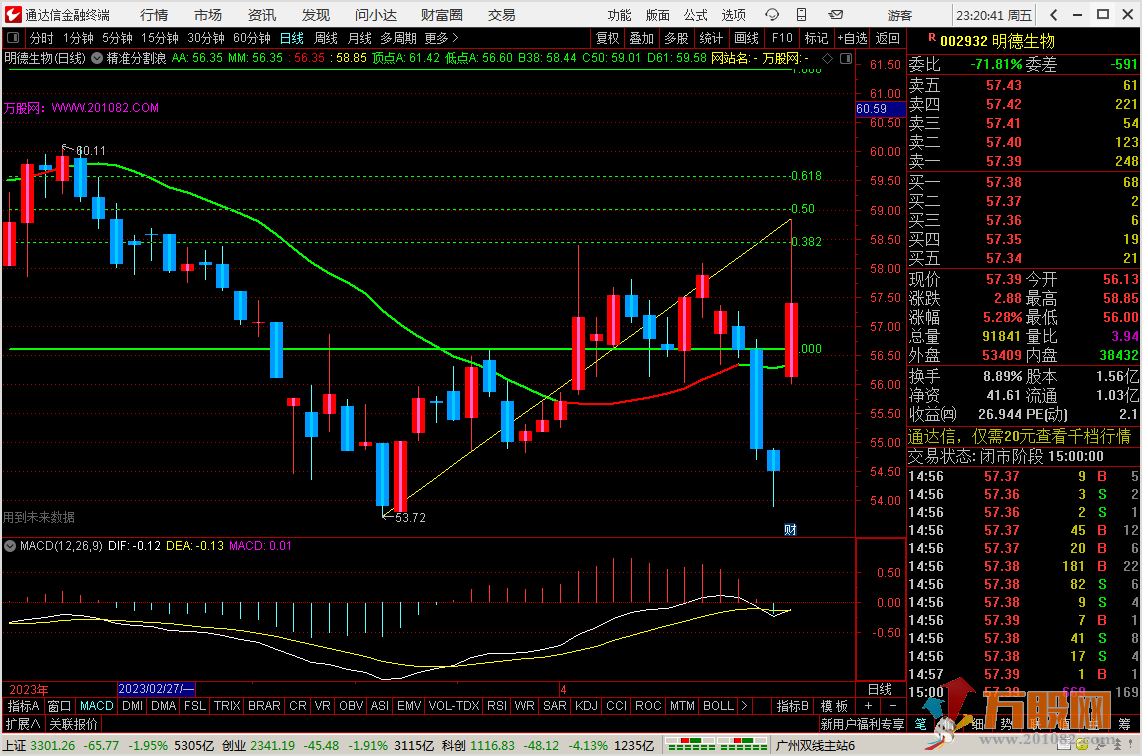Open the 财富圈 menu

441,15
